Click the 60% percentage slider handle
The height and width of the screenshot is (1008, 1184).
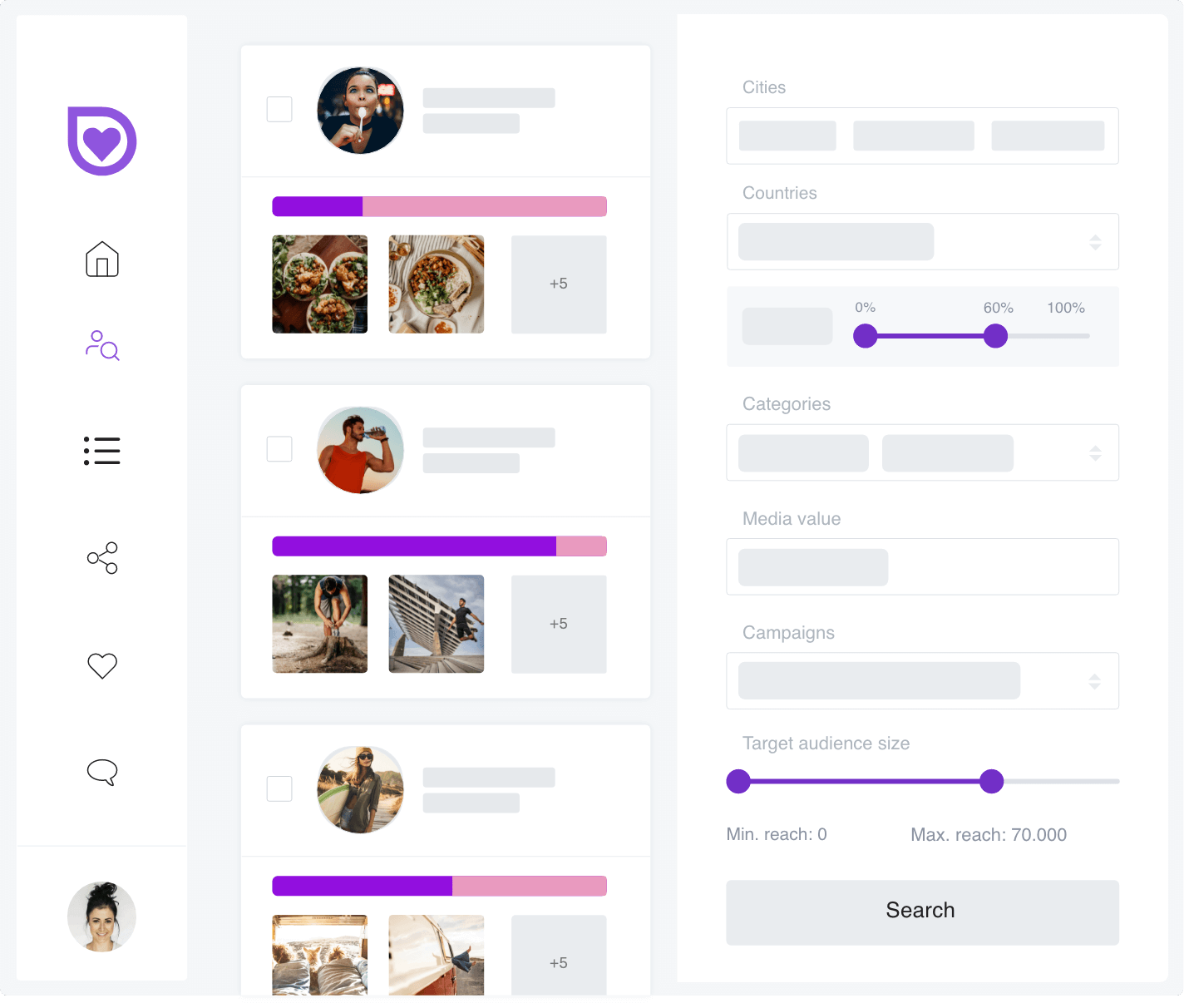pos(995,336)
